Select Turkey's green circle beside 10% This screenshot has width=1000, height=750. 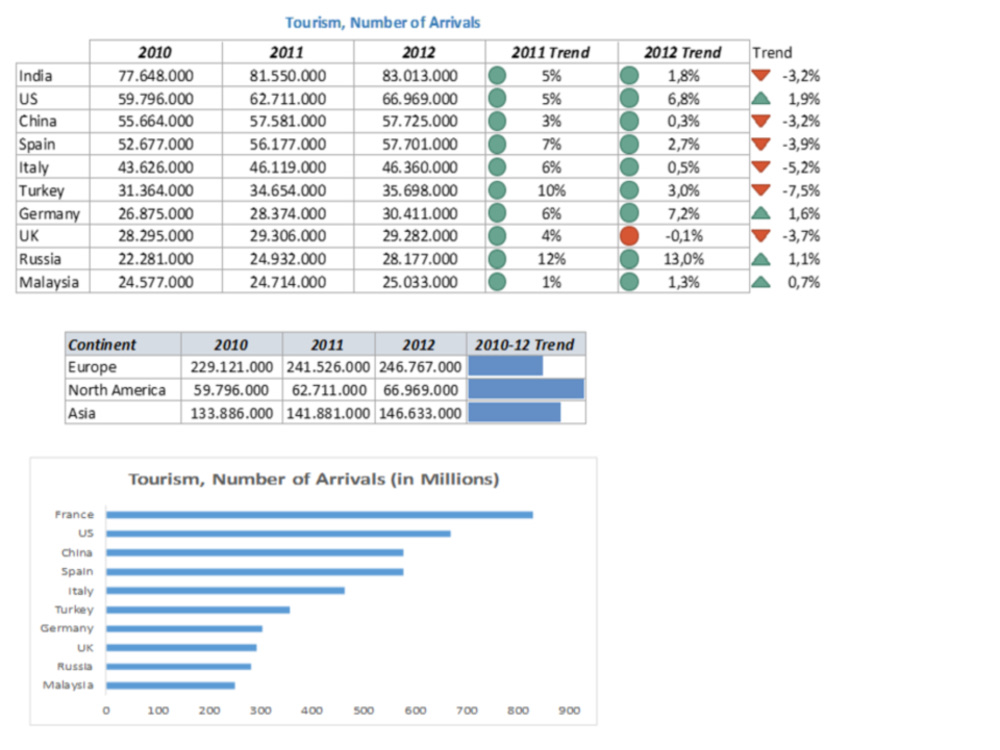(x=497, y=191)
